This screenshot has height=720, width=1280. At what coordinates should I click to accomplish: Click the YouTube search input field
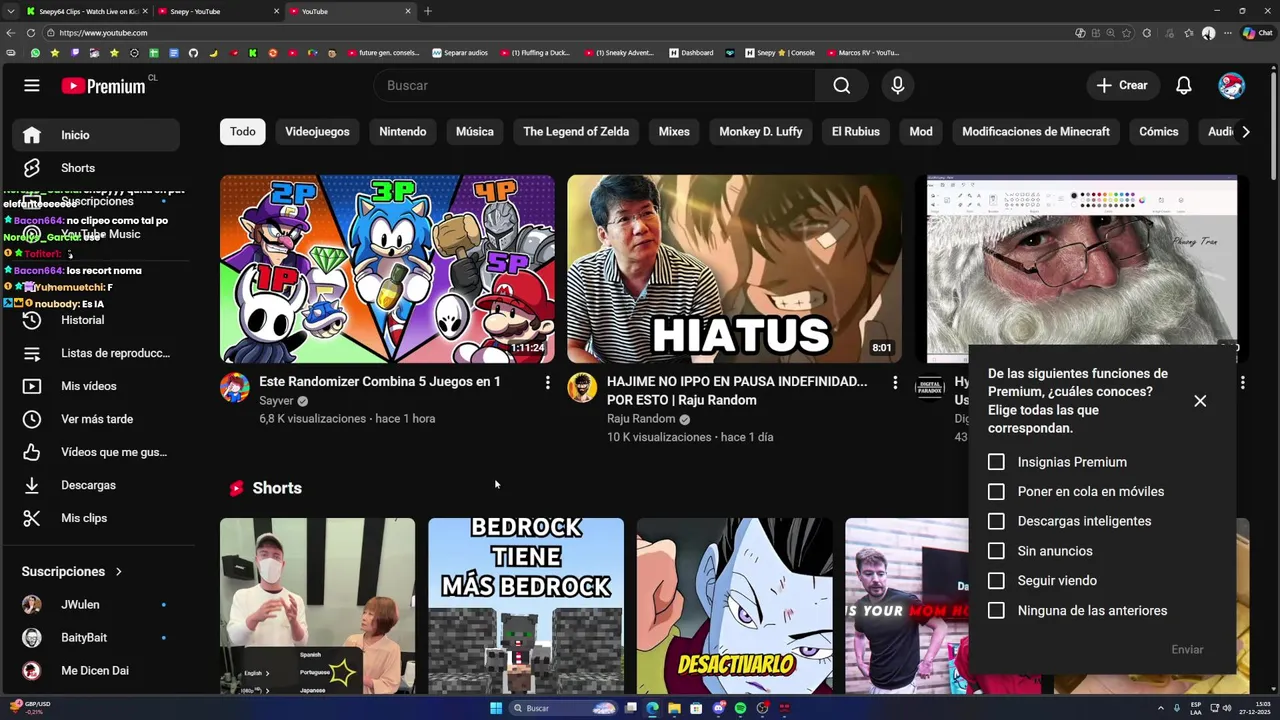tap(594, 86)
